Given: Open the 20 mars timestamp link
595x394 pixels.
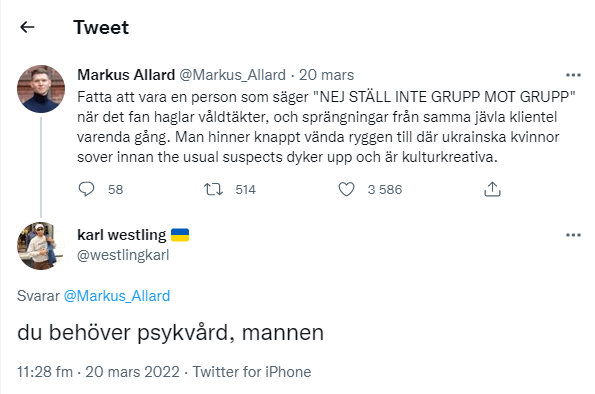Looking at the screenshot, I should pos(326,75).
